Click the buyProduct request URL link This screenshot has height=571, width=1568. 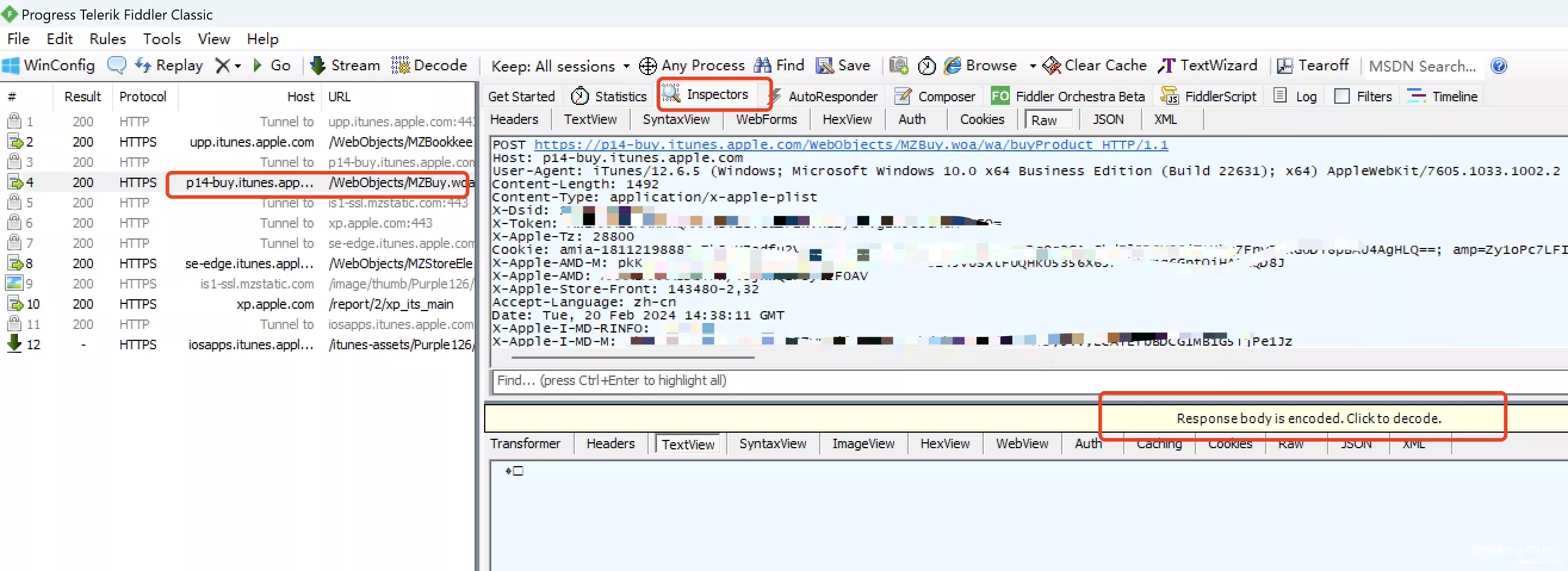point(851,144)
